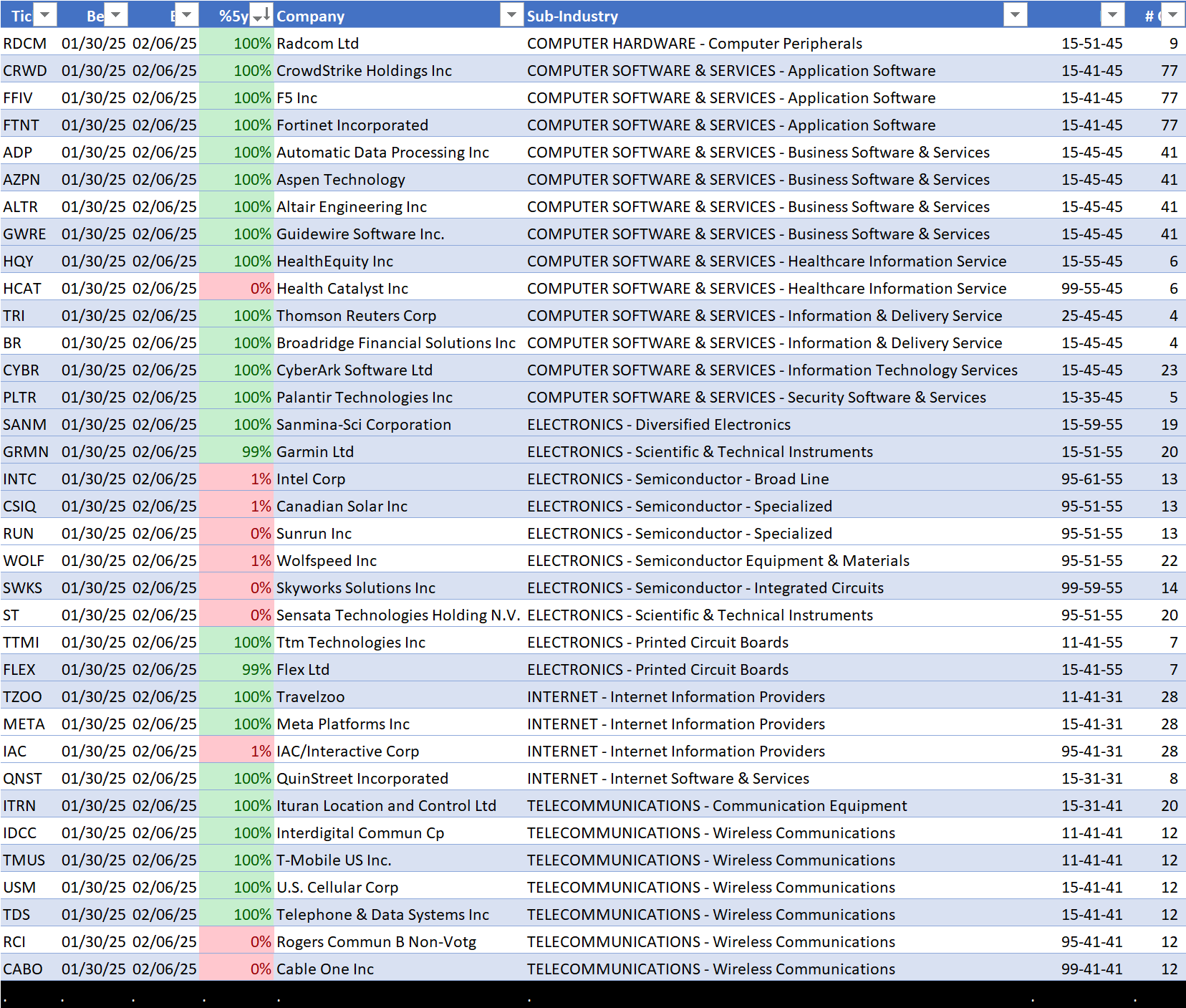Select the 99% cell in Garmin row
This screenshot has width=1186, height=1008.
[x=236, y=451]
